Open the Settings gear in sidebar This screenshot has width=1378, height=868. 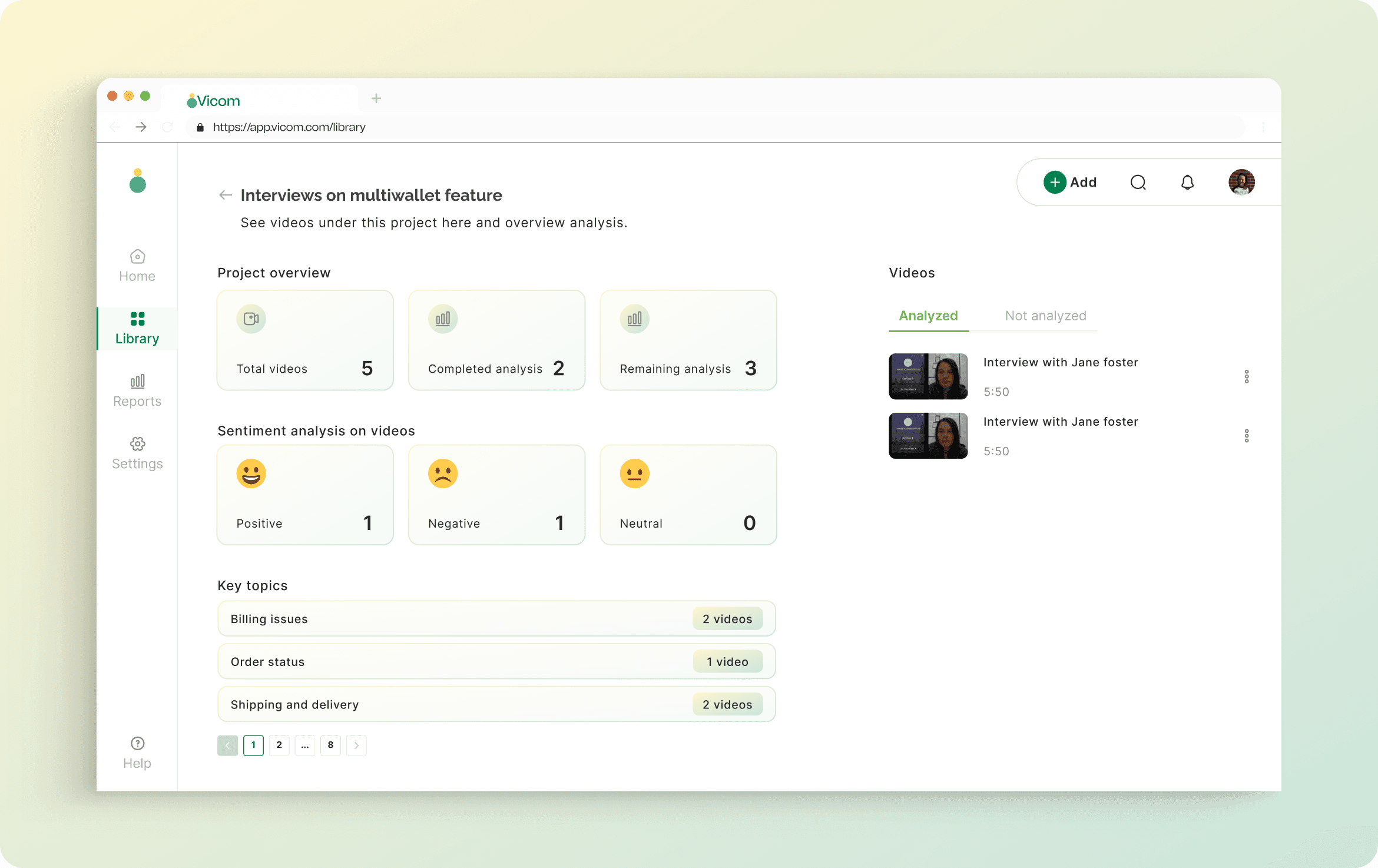137,453
